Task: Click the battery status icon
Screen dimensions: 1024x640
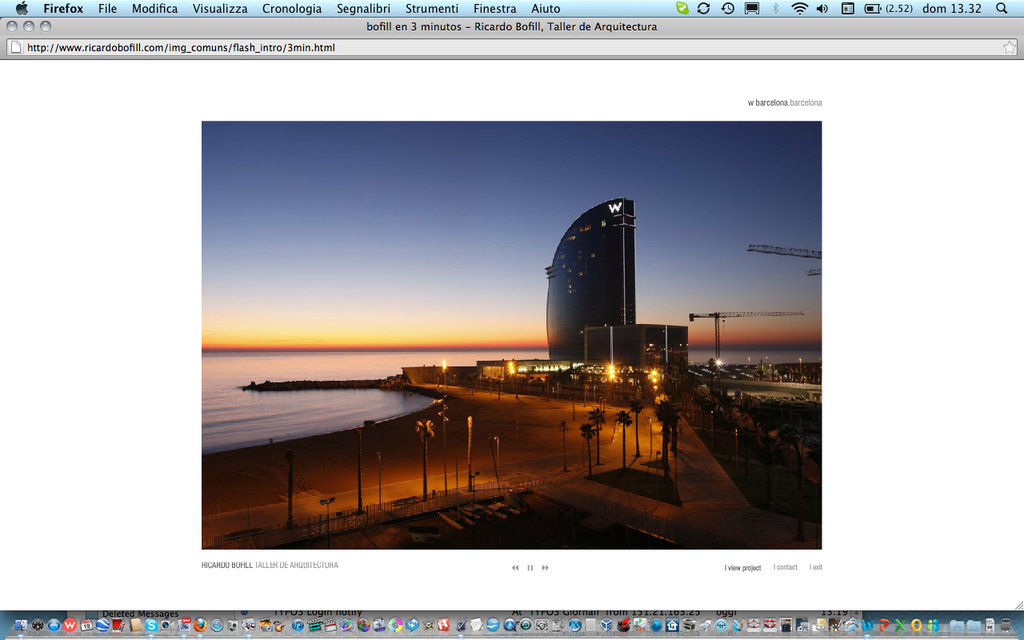Action: 872,9
